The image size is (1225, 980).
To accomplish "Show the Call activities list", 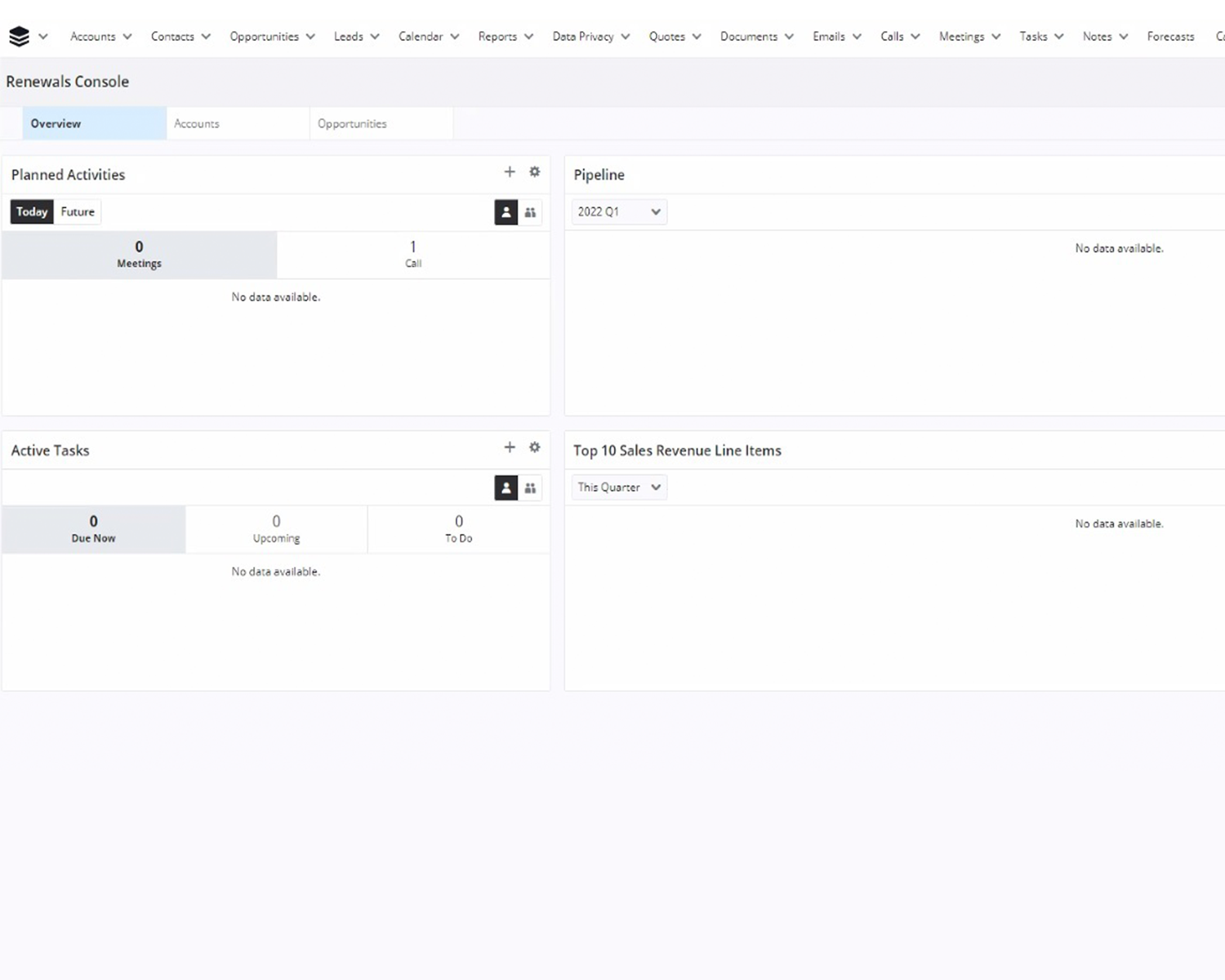I will point(413,255).
